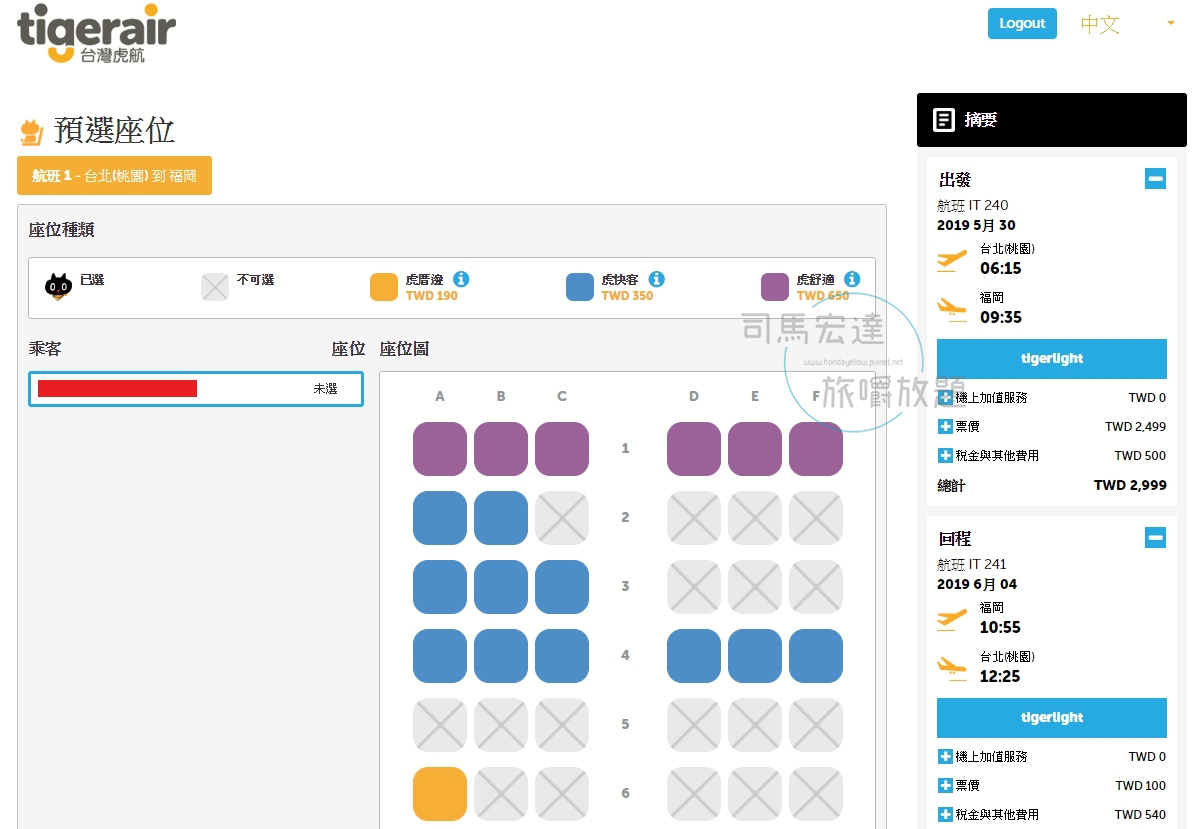Image resolution: width=1197 pixels, height=829 pixels.
Task: Expand 票價 TWD 2,499 details
Action: pos(946,426)
